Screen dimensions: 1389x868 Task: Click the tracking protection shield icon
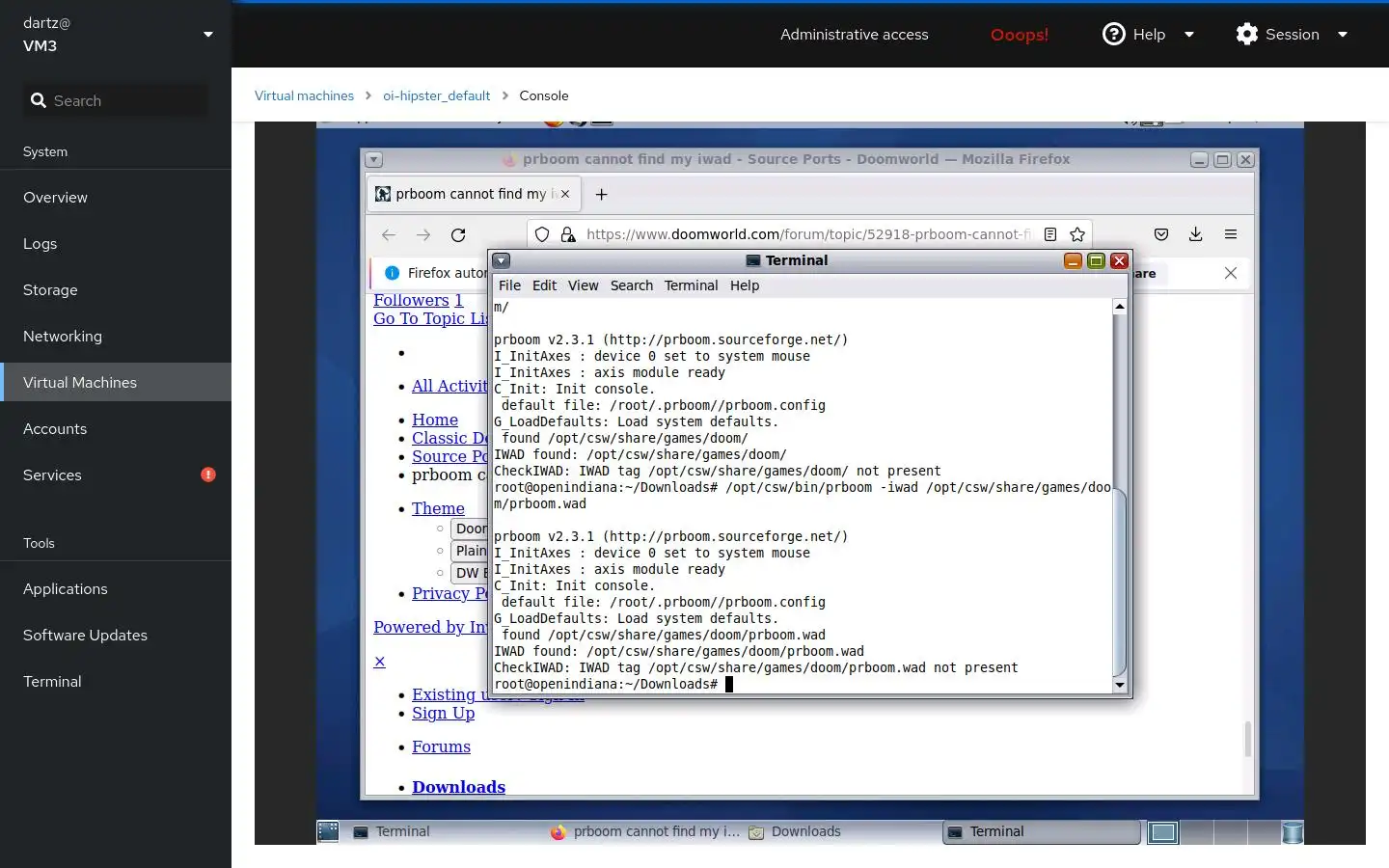coord(542,234)
